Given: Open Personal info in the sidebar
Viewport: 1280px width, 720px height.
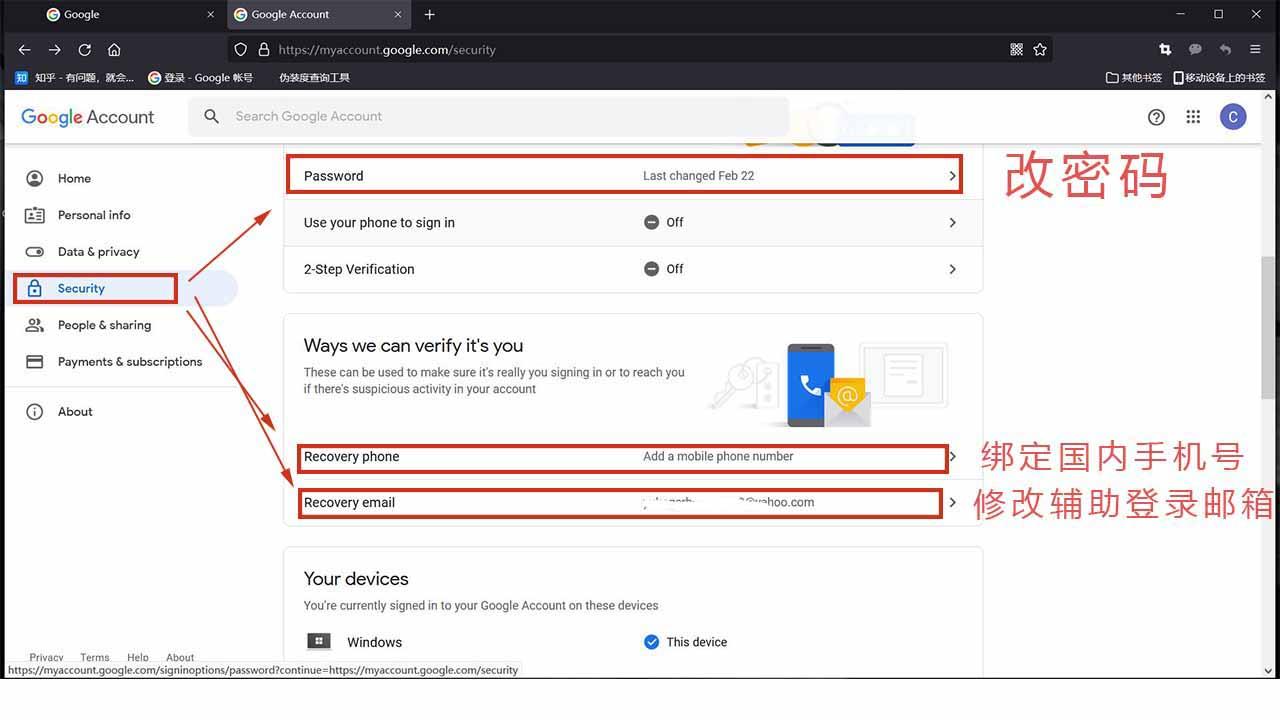Looking at the screenshot, I should coord(94,215).
